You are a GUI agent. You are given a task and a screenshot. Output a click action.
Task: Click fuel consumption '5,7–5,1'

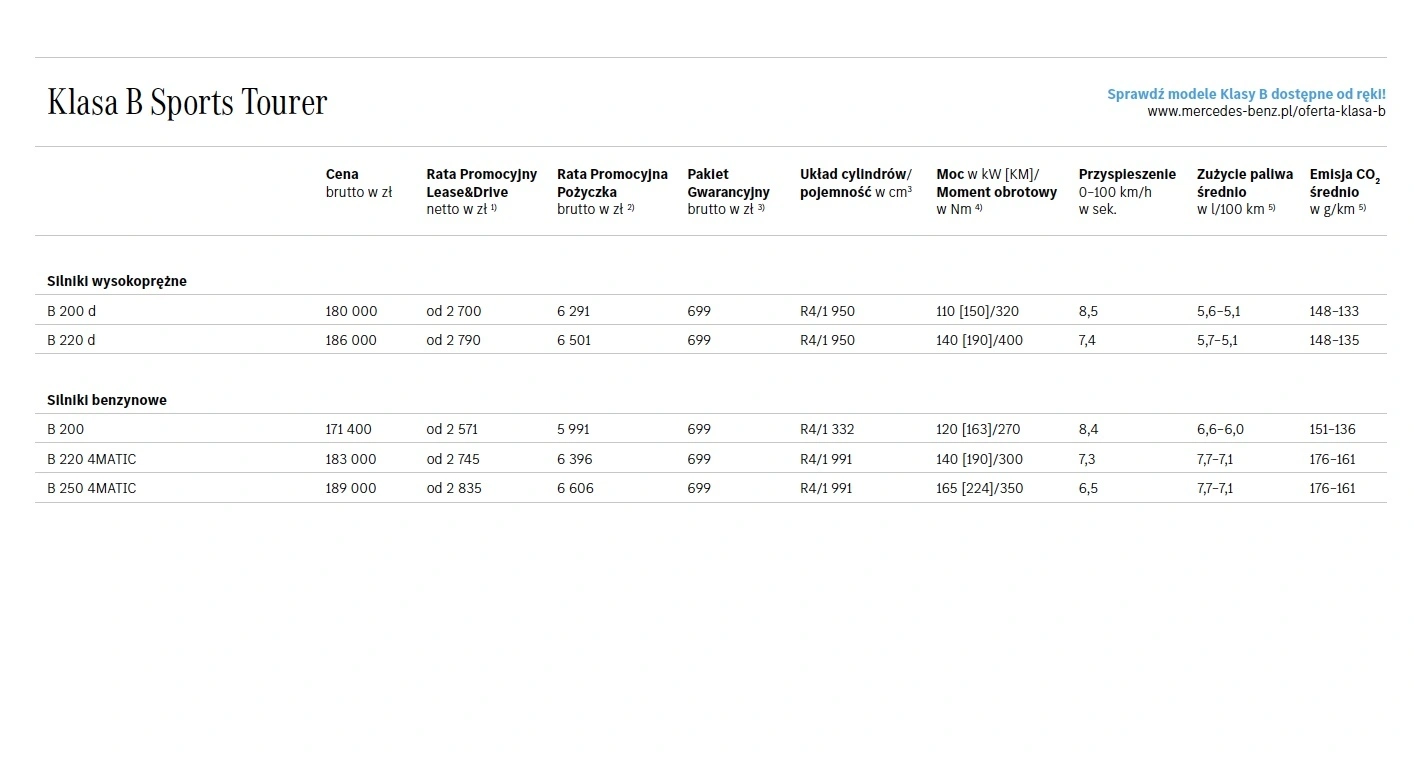(x=1217, y=340)
